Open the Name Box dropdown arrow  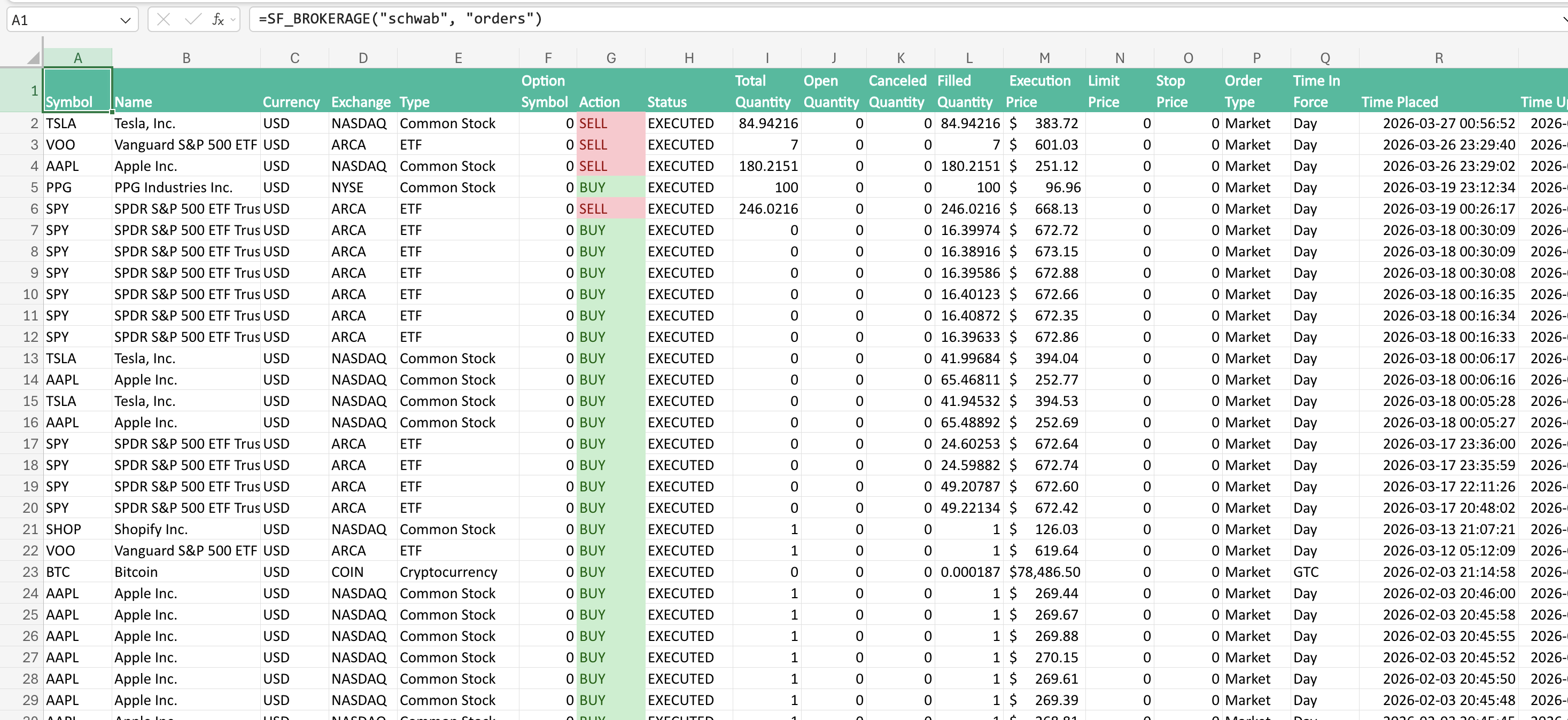tap(126, 20)
